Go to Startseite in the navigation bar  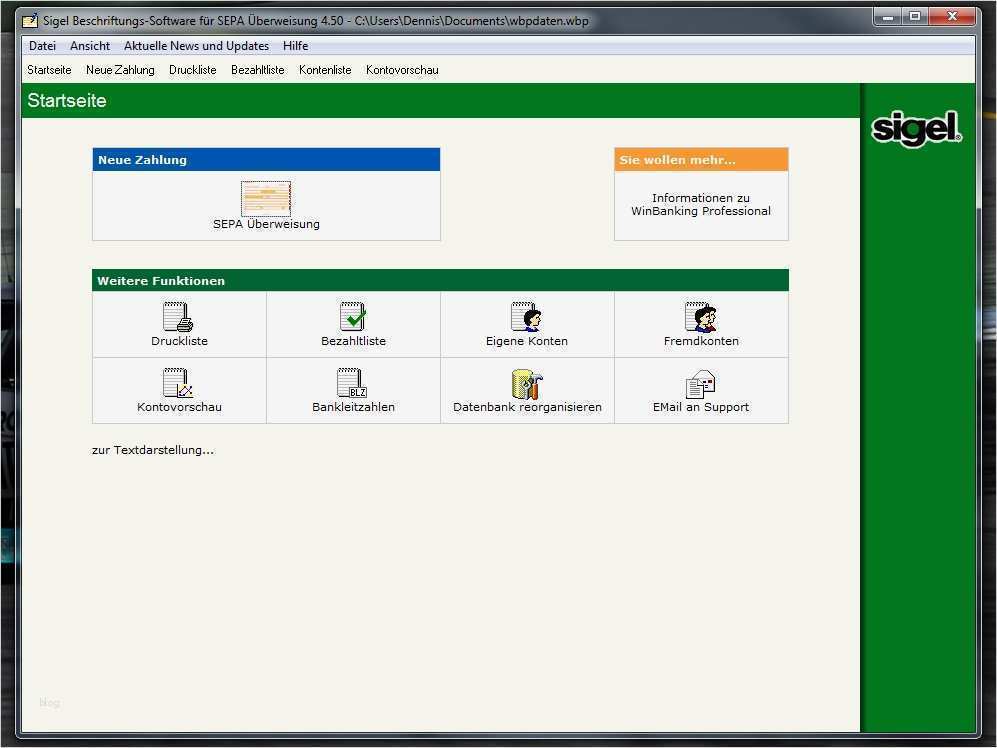pyautogui.click(x=49, y=70)
